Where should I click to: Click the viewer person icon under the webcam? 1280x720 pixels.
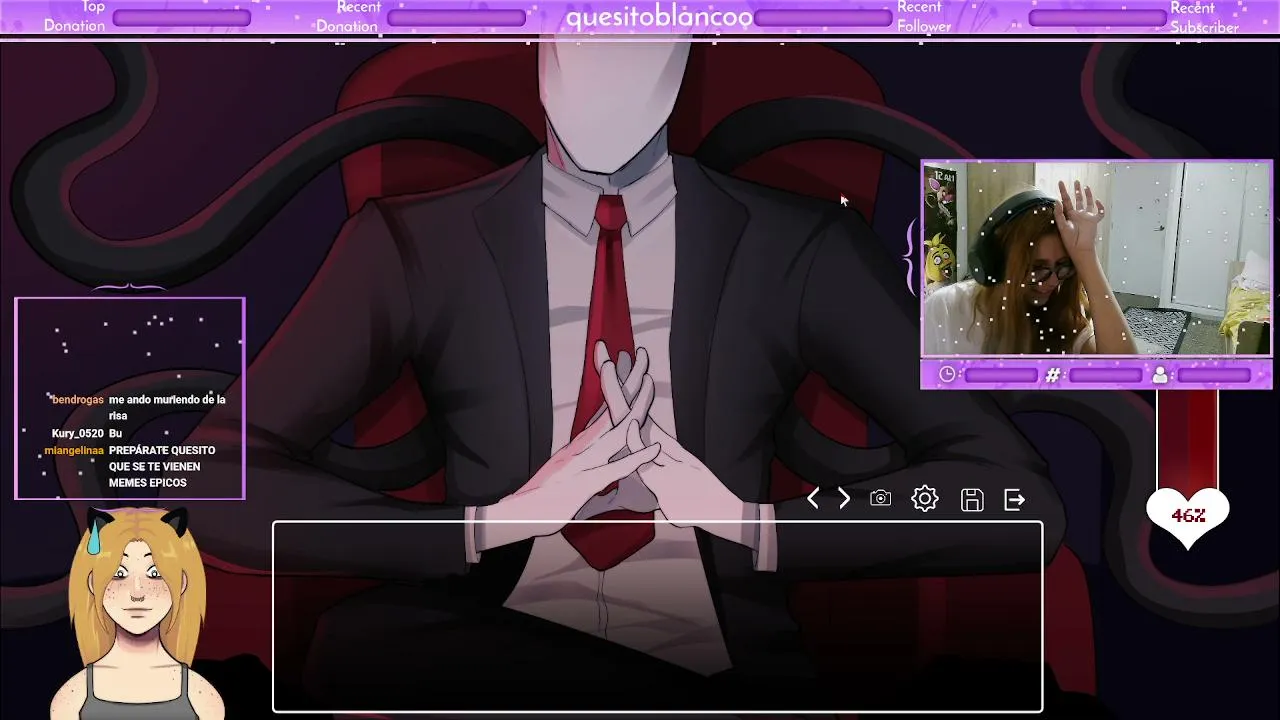coord(1159,375)
